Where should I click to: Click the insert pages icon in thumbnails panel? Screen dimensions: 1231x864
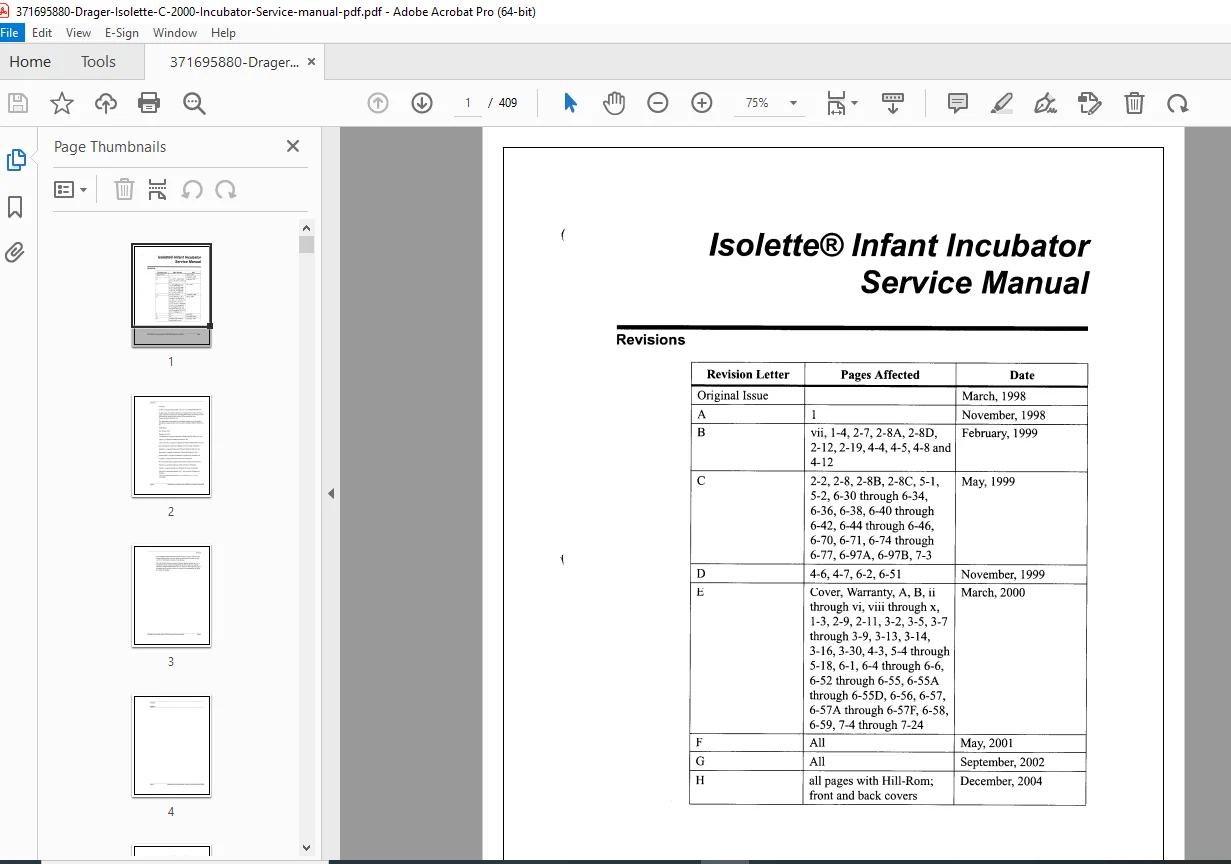point(157,189)
